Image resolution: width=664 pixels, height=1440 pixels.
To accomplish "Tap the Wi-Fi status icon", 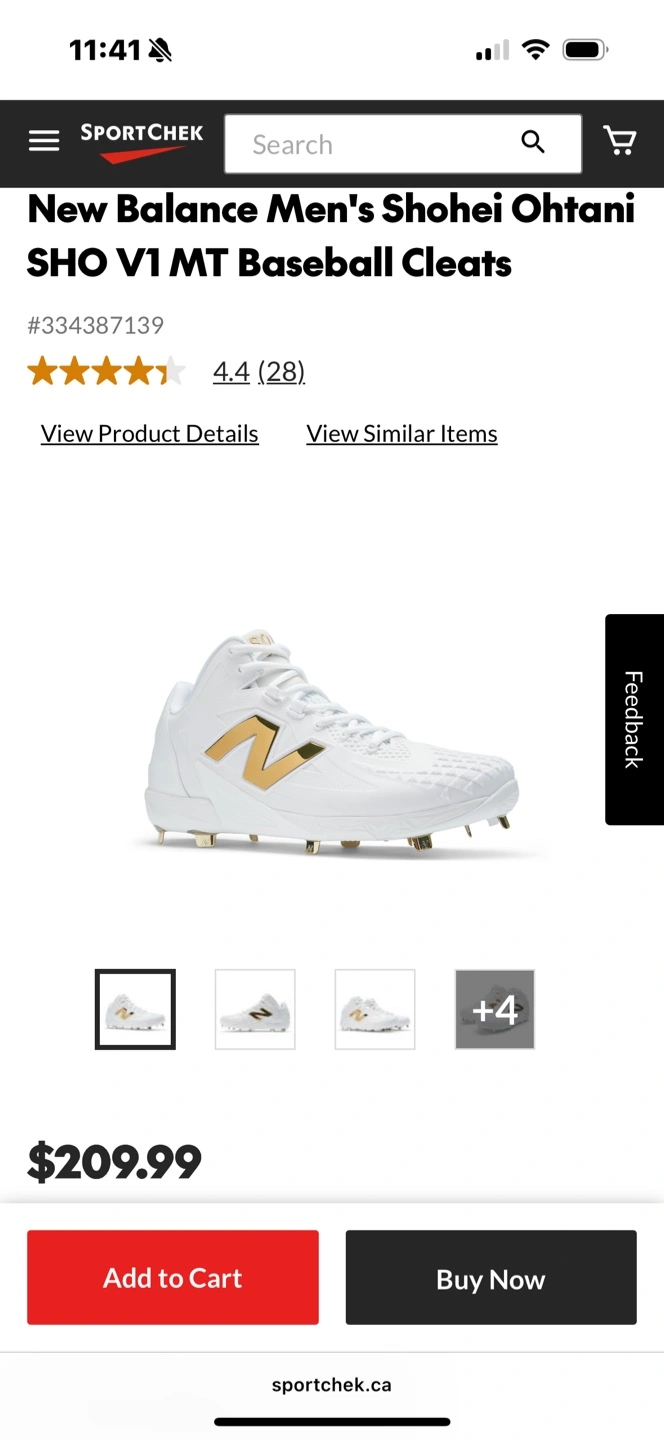I will click(536, 49).
